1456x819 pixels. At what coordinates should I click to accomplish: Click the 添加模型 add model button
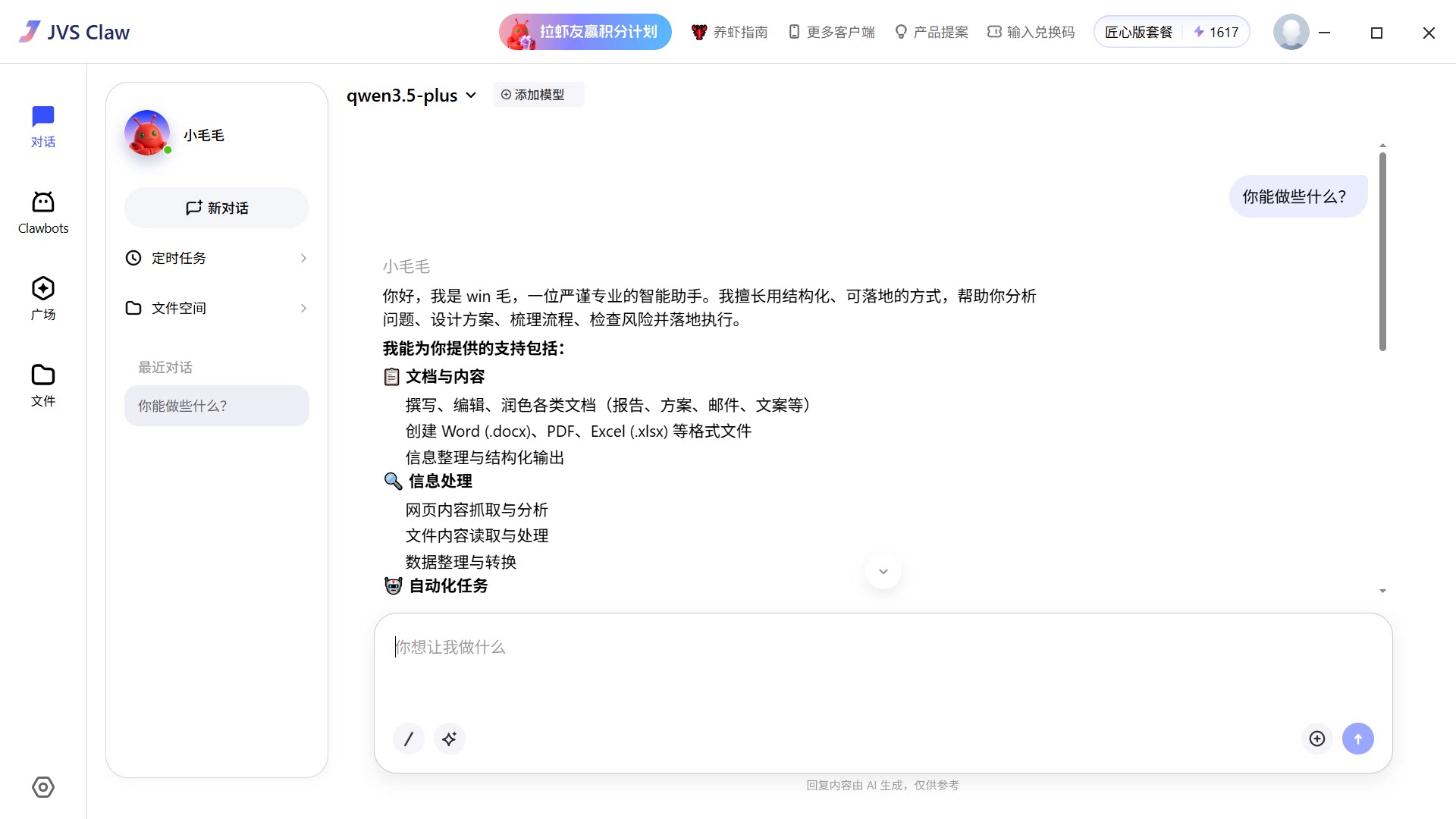click(x=538, y=95)
